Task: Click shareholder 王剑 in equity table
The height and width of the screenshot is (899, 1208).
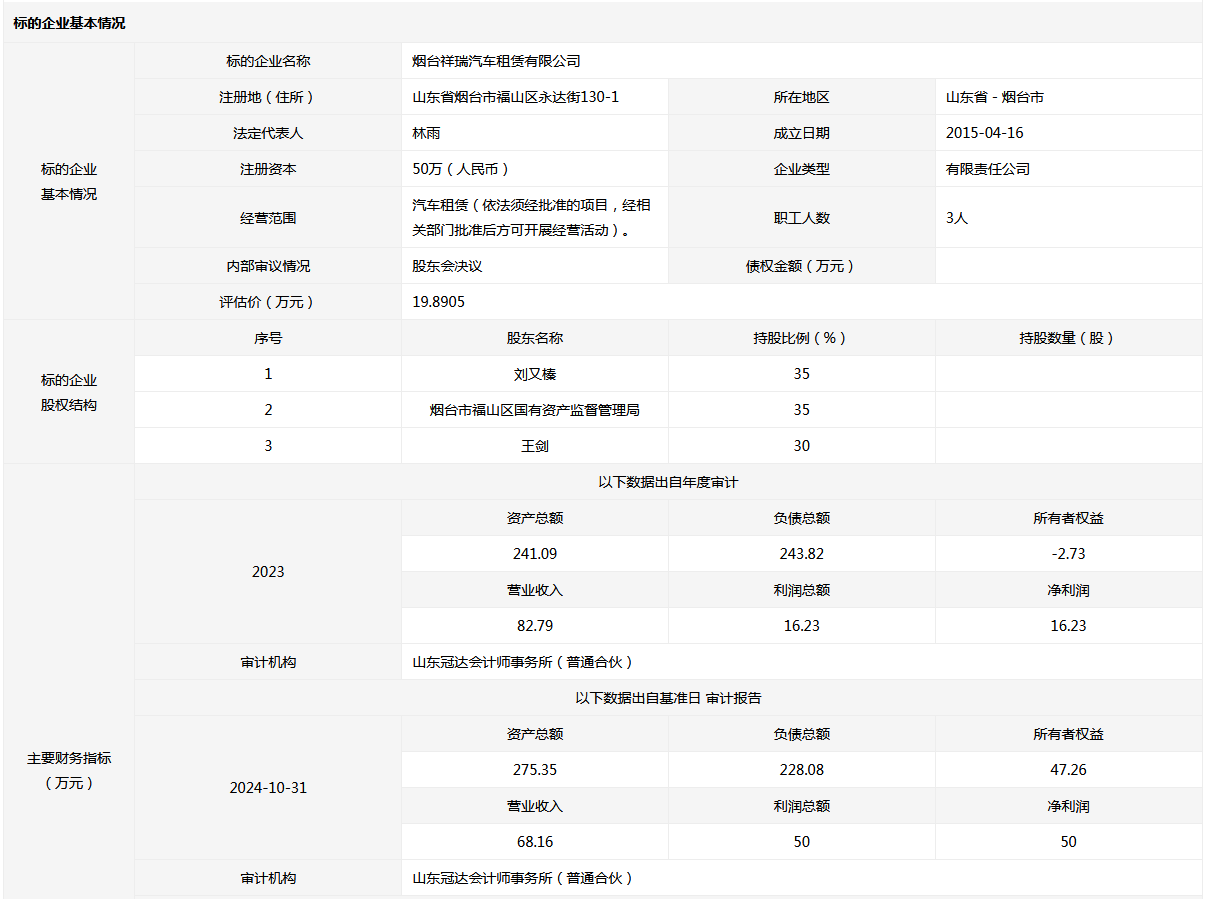Action: click(x=535, y=446)
